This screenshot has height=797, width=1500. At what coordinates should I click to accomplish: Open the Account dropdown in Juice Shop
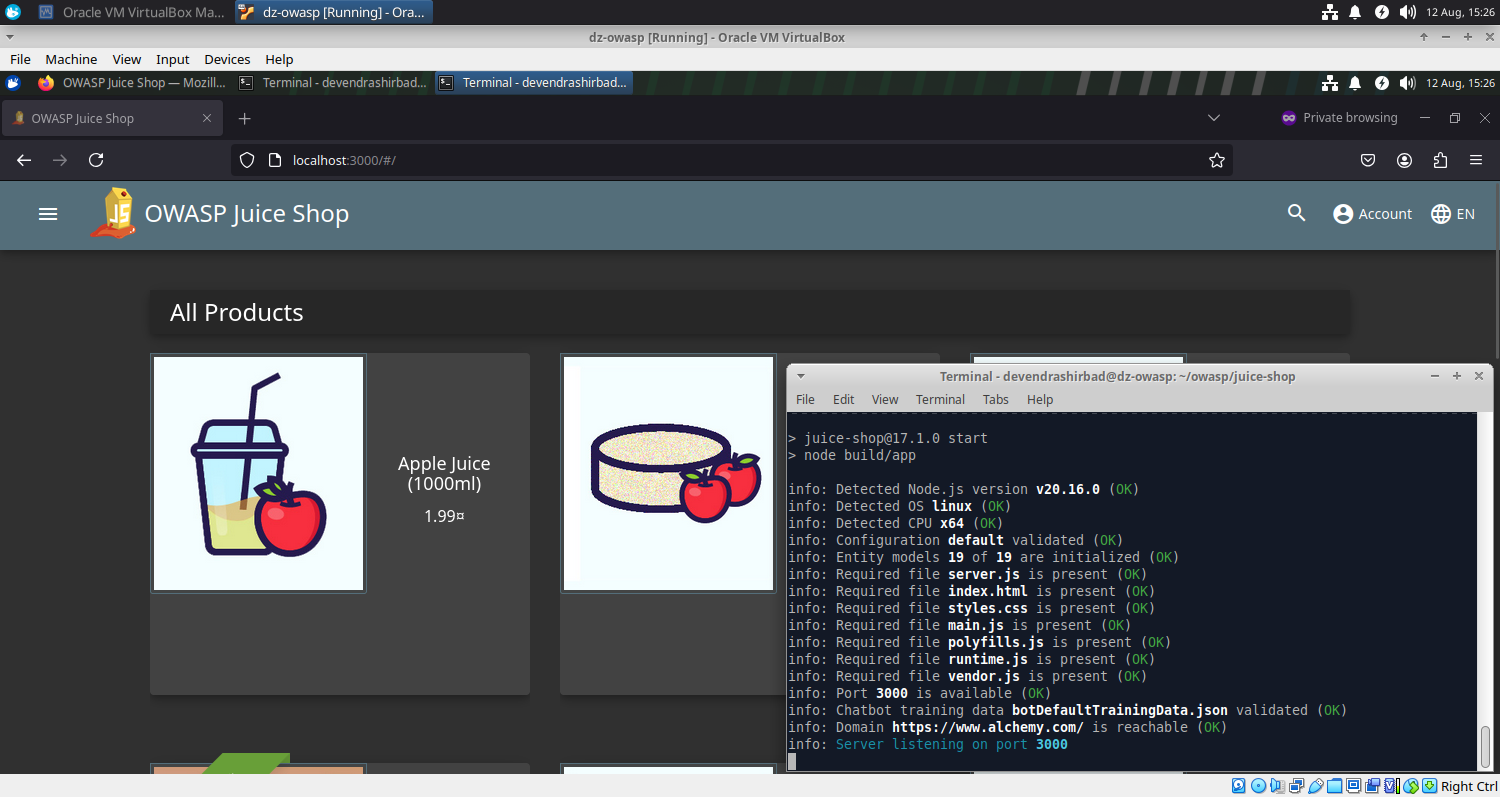[x=1372, y=214]
